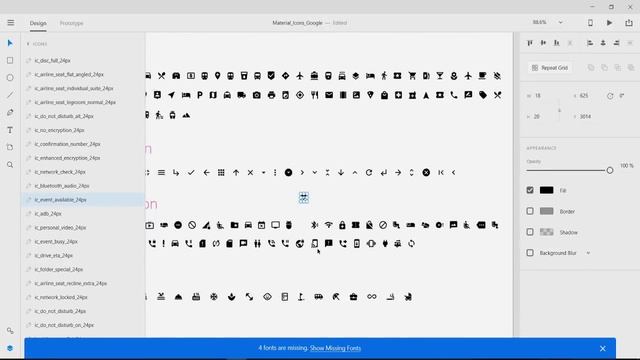Image resolution: width=640 pixels, height=360 pixels.
Task: Open the gray Border color swatch
Action: pos(547,211)
